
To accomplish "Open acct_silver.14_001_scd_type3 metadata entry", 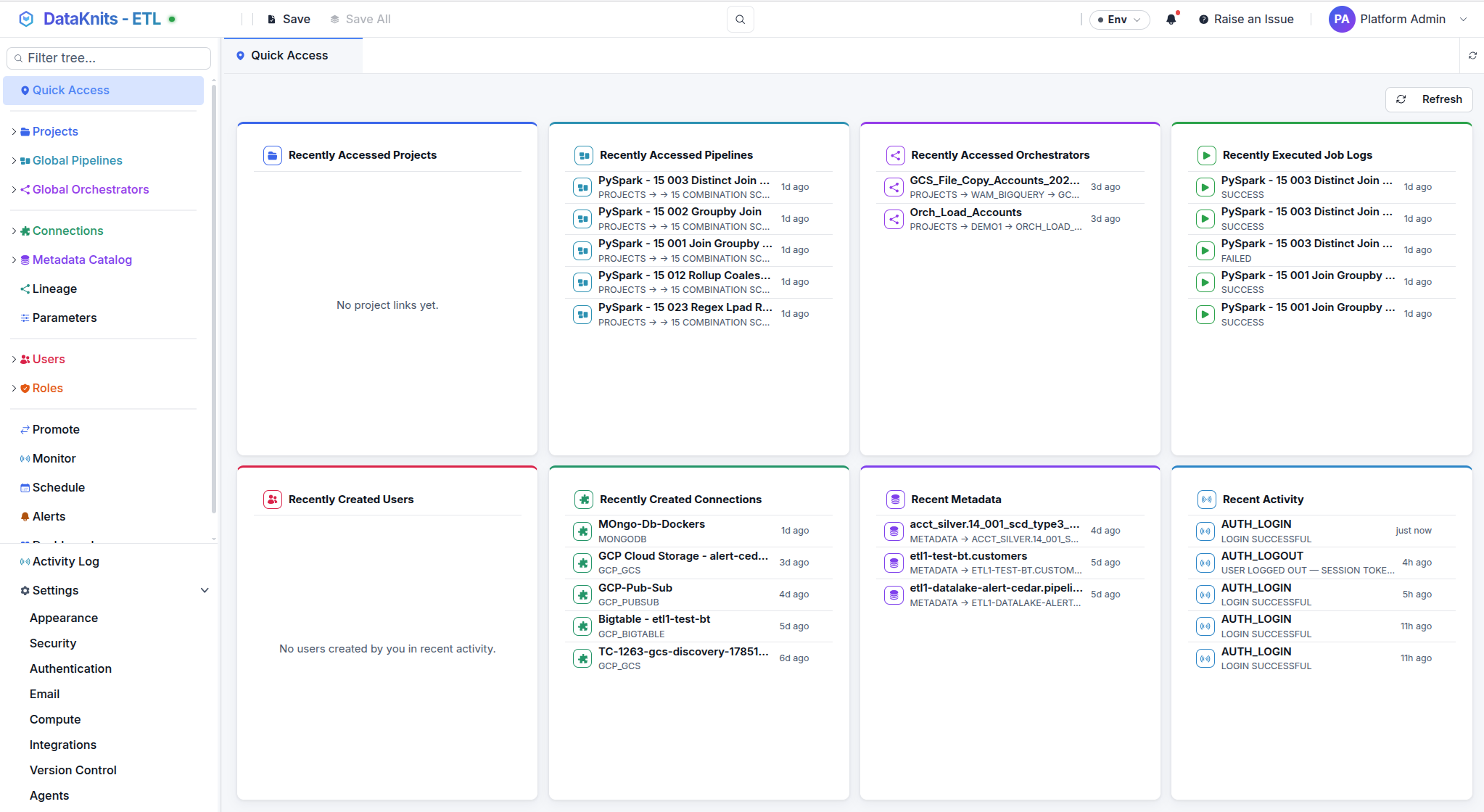I will [x=1010, y=531].
